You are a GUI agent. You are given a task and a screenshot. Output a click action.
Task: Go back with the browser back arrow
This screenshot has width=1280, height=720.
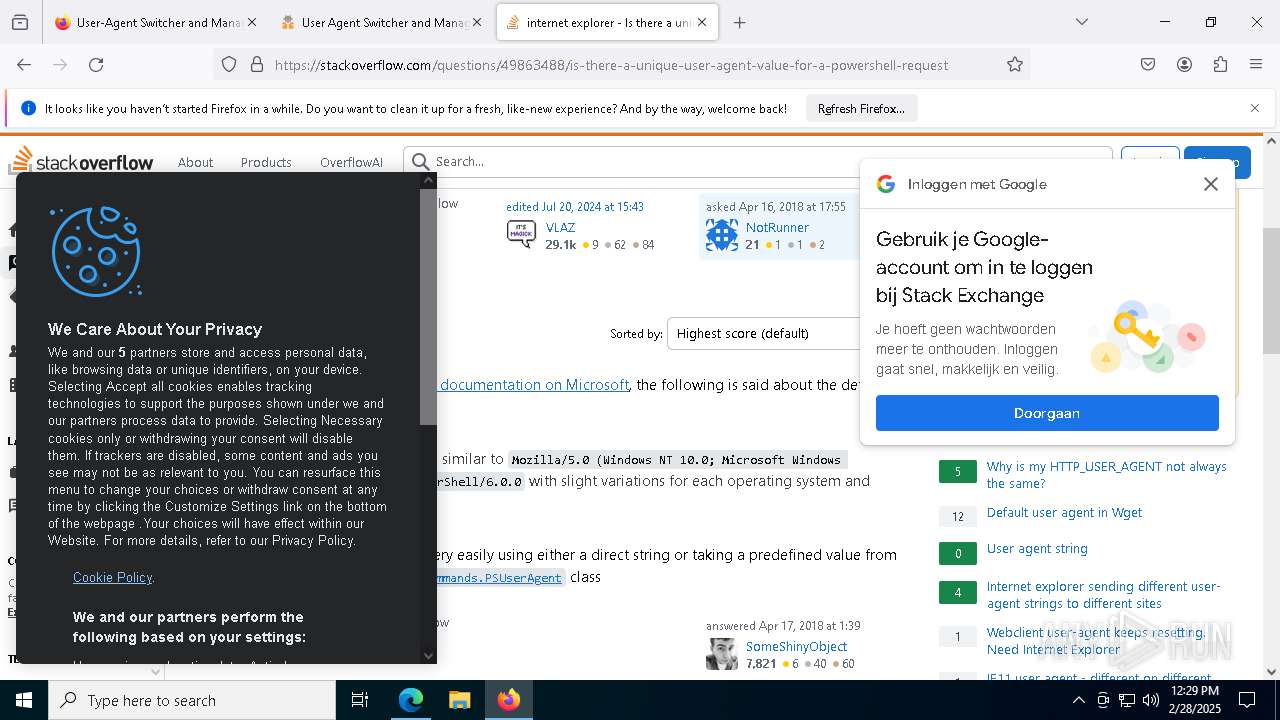(x=24, y=64)
